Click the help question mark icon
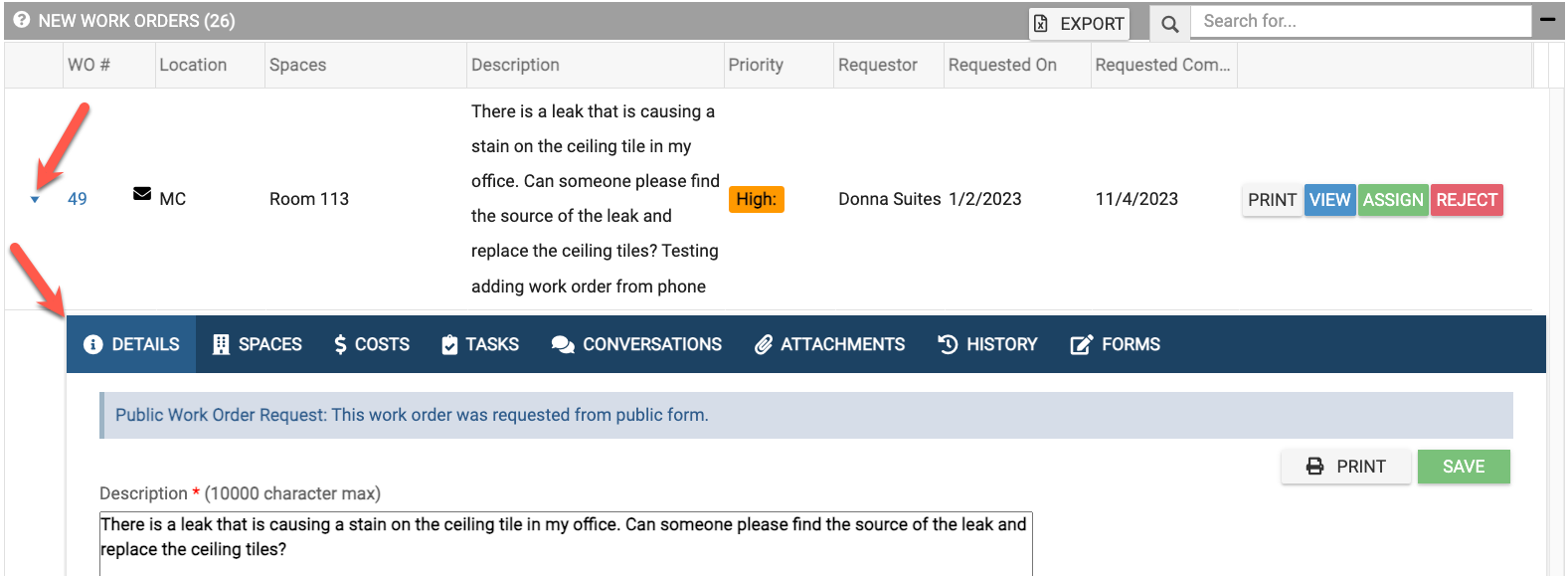 pos(21,20)
